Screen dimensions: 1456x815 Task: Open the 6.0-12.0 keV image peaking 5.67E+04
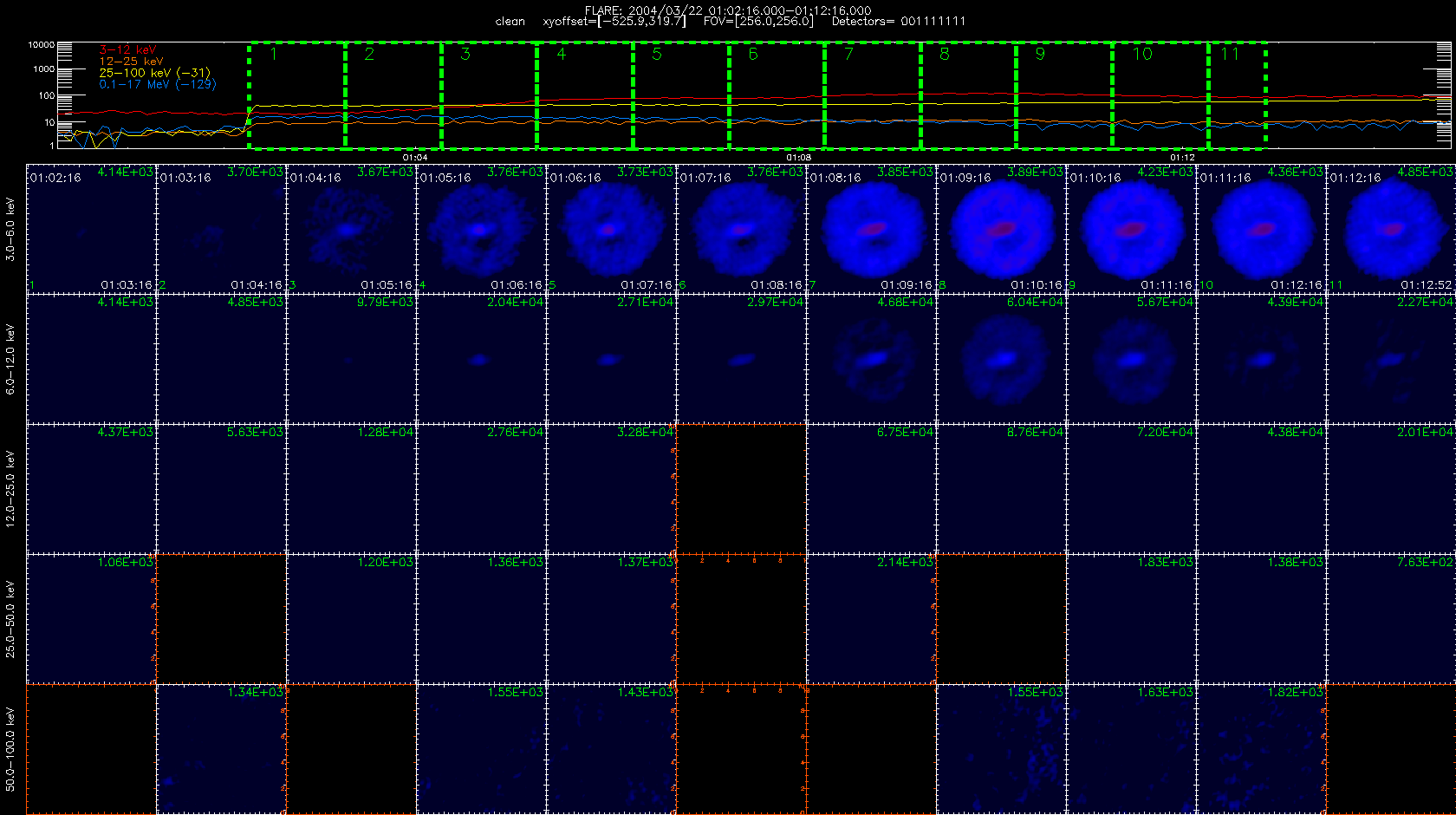click(1131, 359)
